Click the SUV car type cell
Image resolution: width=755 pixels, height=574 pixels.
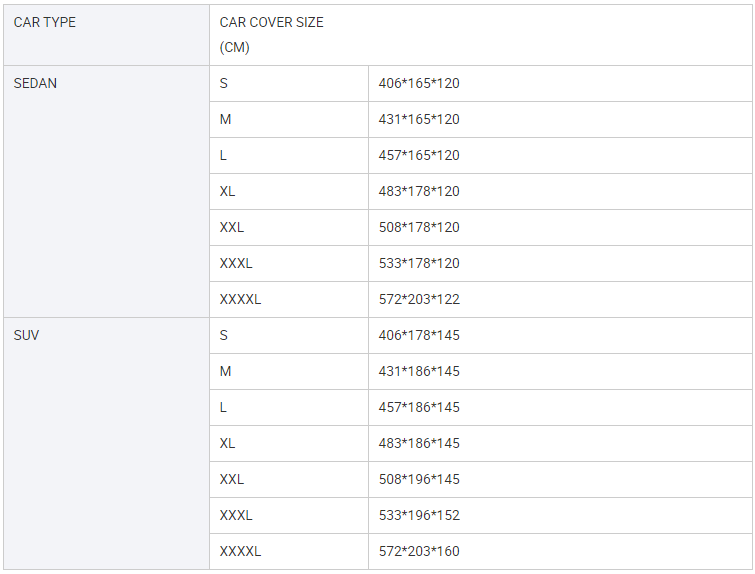(x=27, y=335)
